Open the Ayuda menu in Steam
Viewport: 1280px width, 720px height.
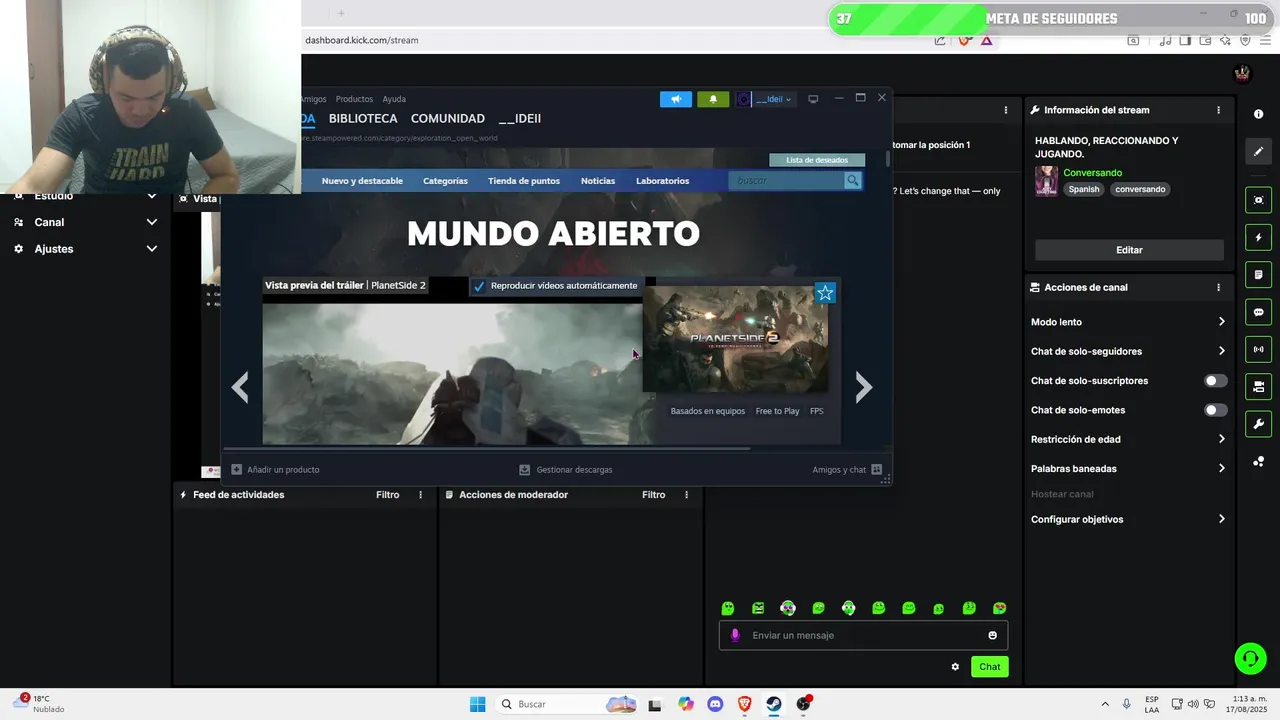[x=394, y=99]
